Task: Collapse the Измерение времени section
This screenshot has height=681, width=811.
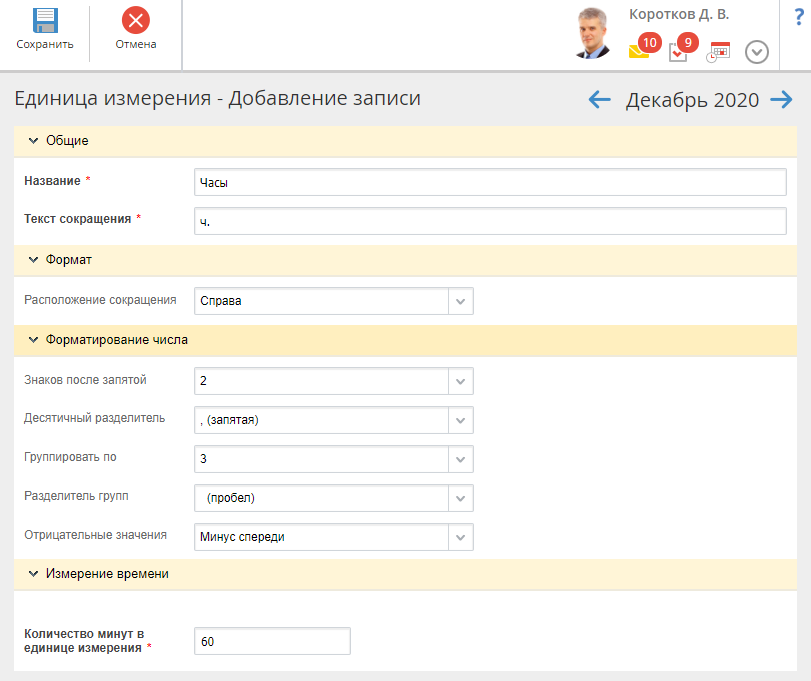Action: click(33, 574)
